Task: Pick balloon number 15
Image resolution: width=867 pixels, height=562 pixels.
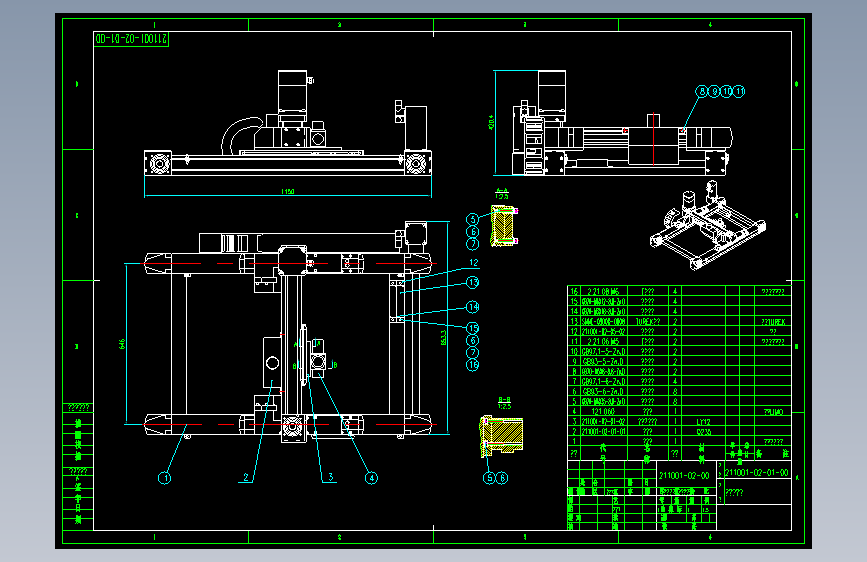Action: pos(472,328)
